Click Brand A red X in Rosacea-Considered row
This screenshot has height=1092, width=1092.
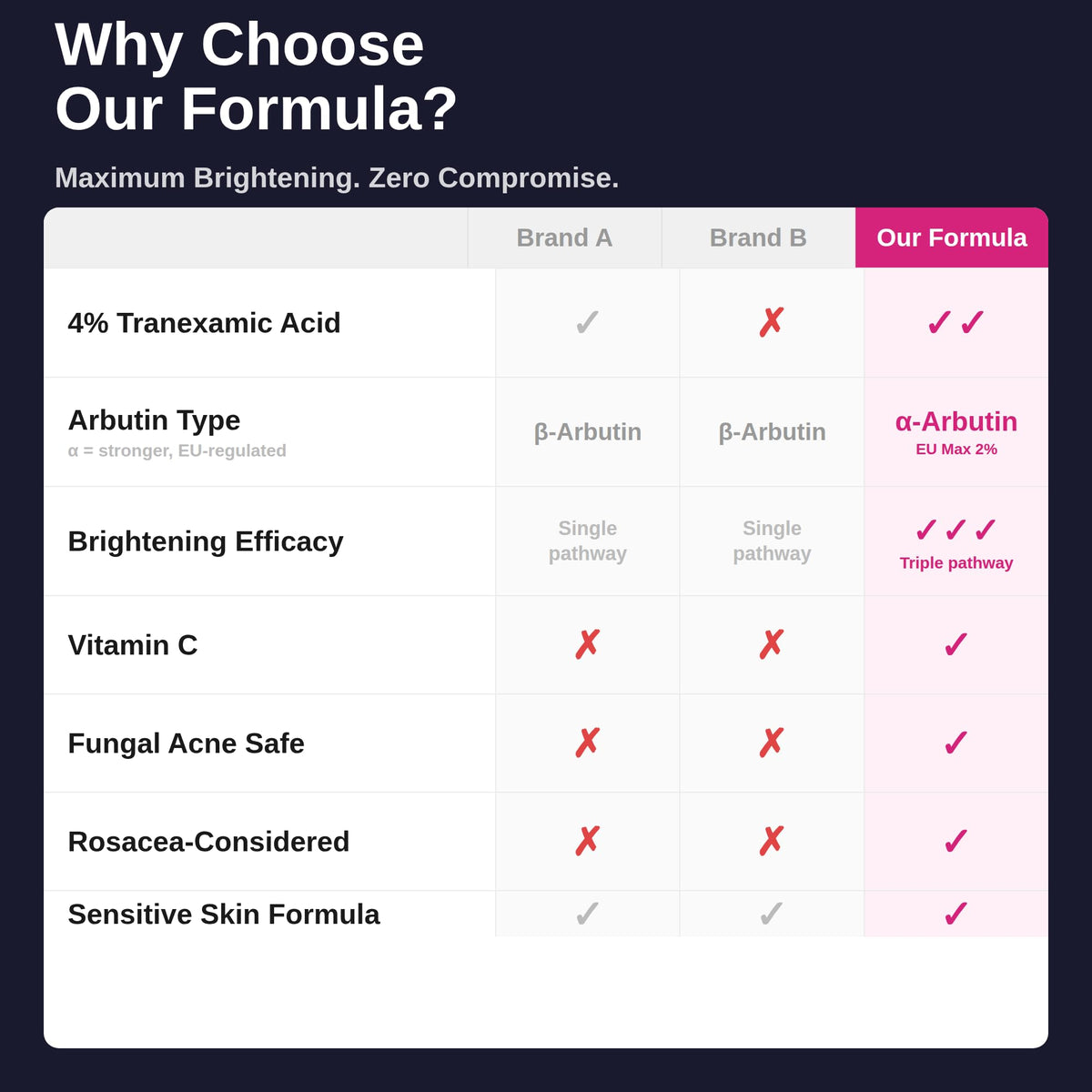[587, 842]
